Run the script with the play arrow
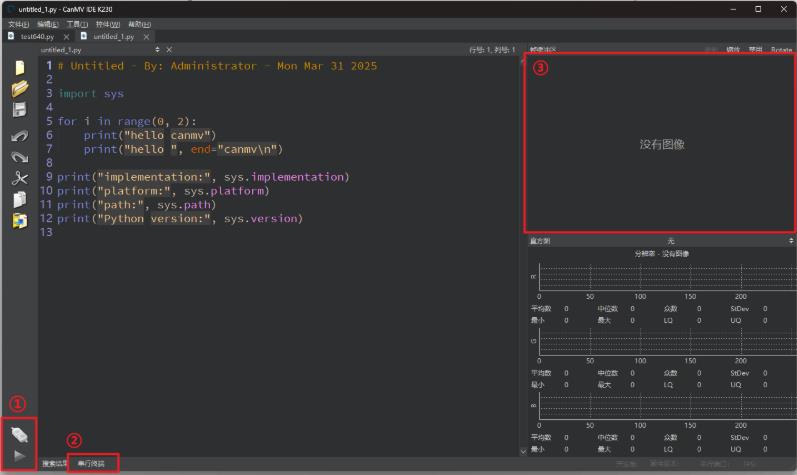The image size is (797, 475). (19, 455)
